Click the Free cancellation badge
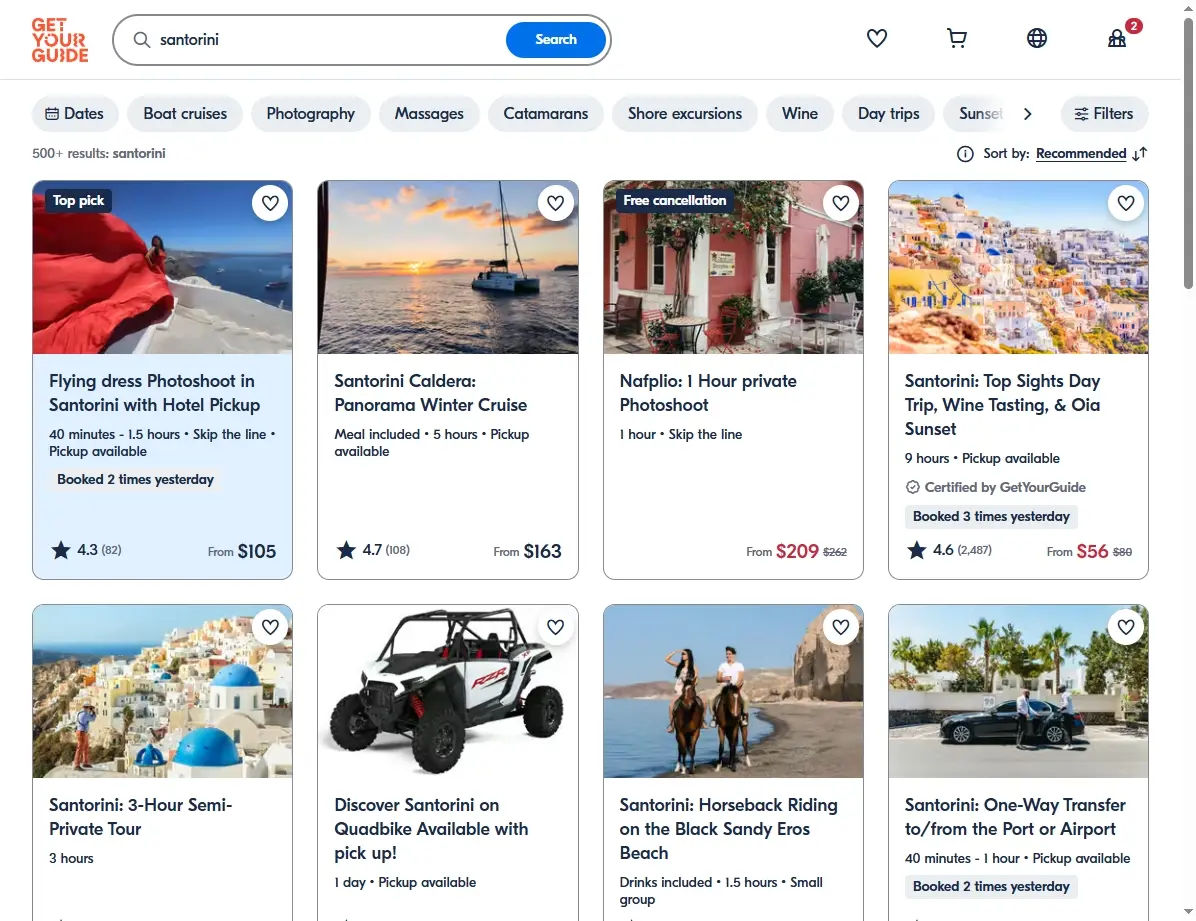This screenshot has height=921, width=1196. click(x=674, y=201)
